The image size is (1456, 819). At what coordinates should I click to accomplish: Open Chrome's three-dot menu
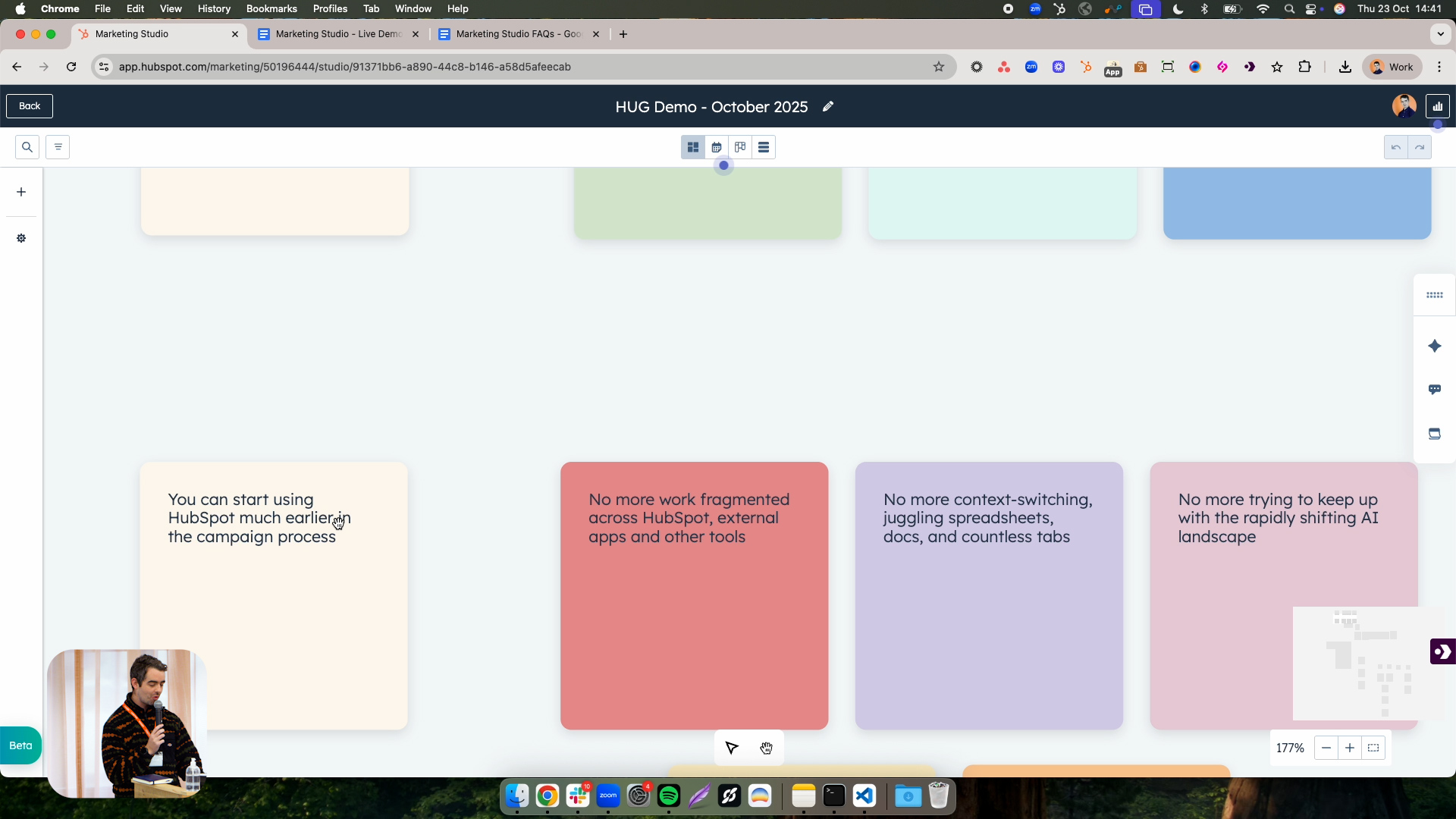click(x=1440, y=67)
